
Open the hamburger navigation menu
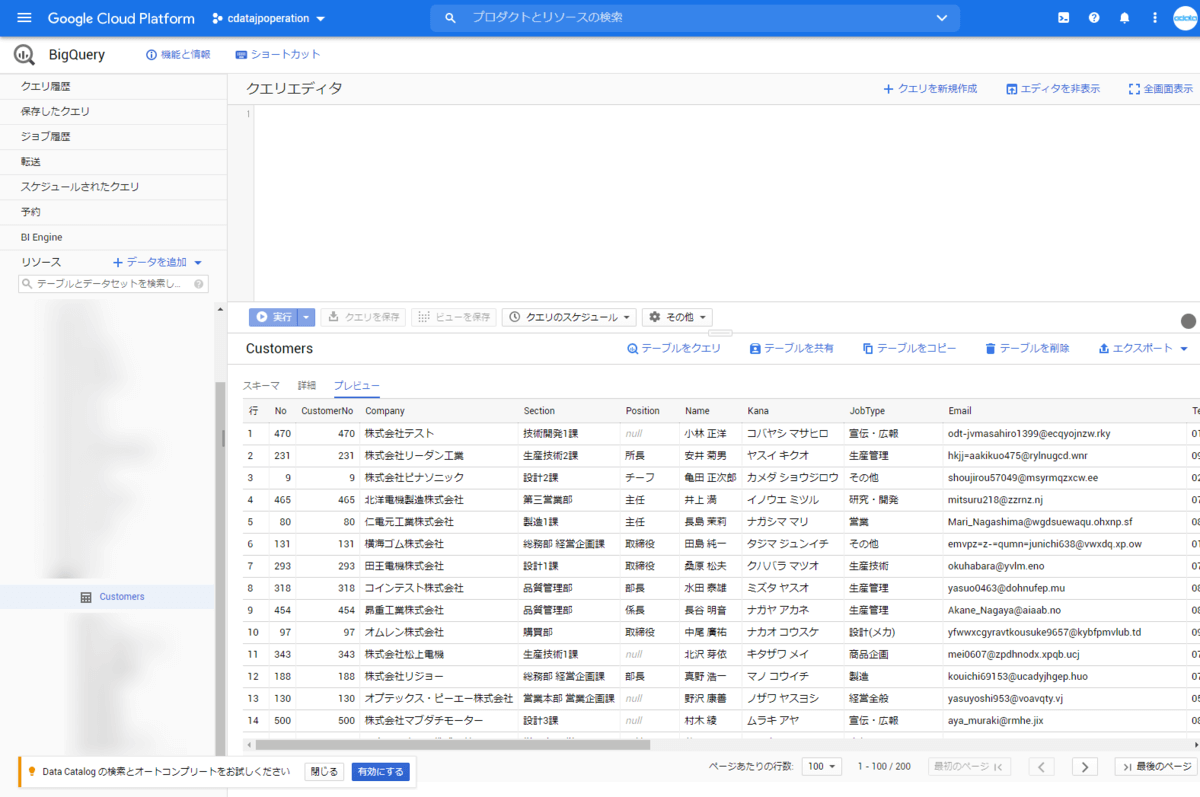(x=25, y=18)
